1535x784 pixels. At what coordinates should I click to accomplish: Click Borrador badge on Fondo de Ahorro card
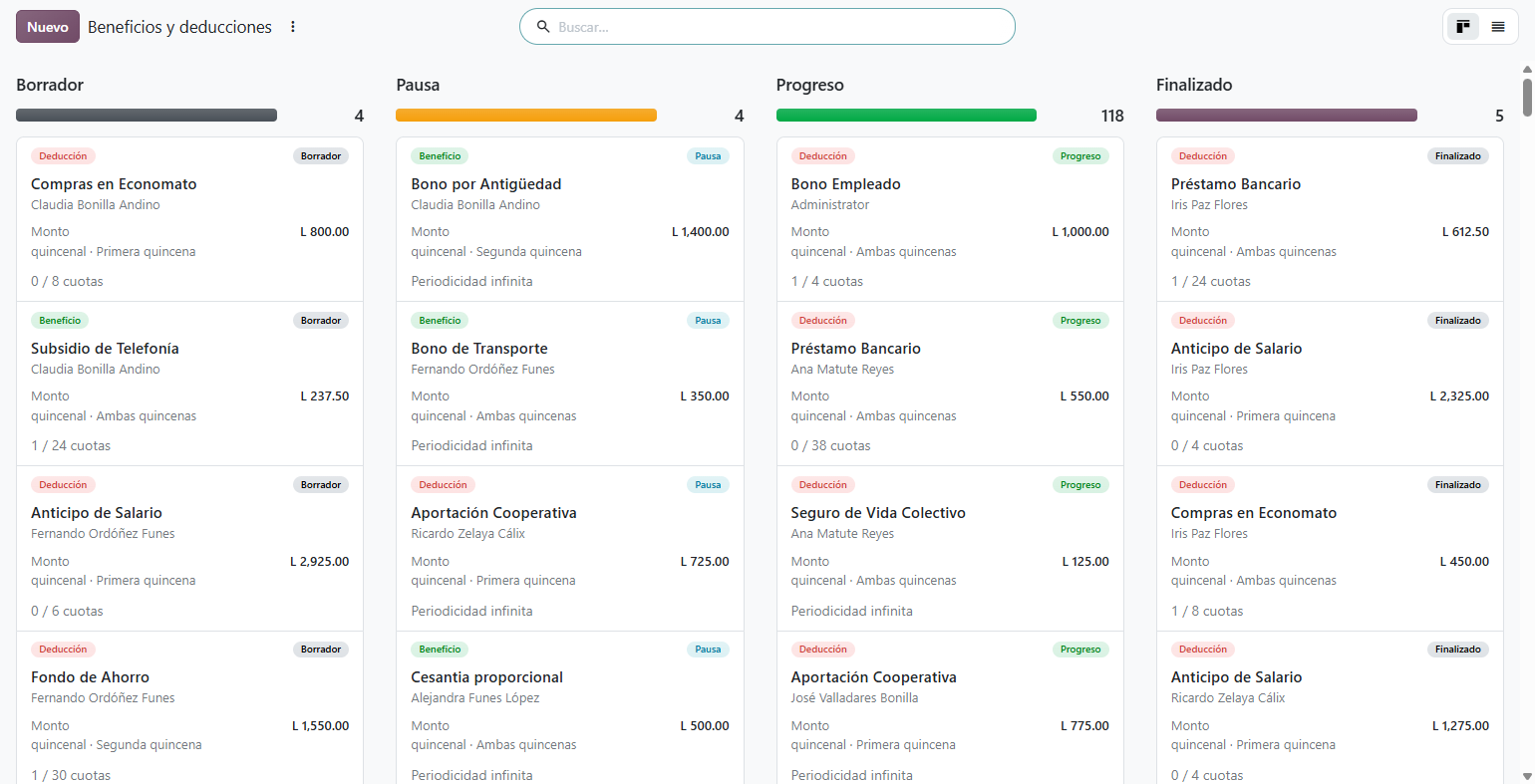pos(321,650)
